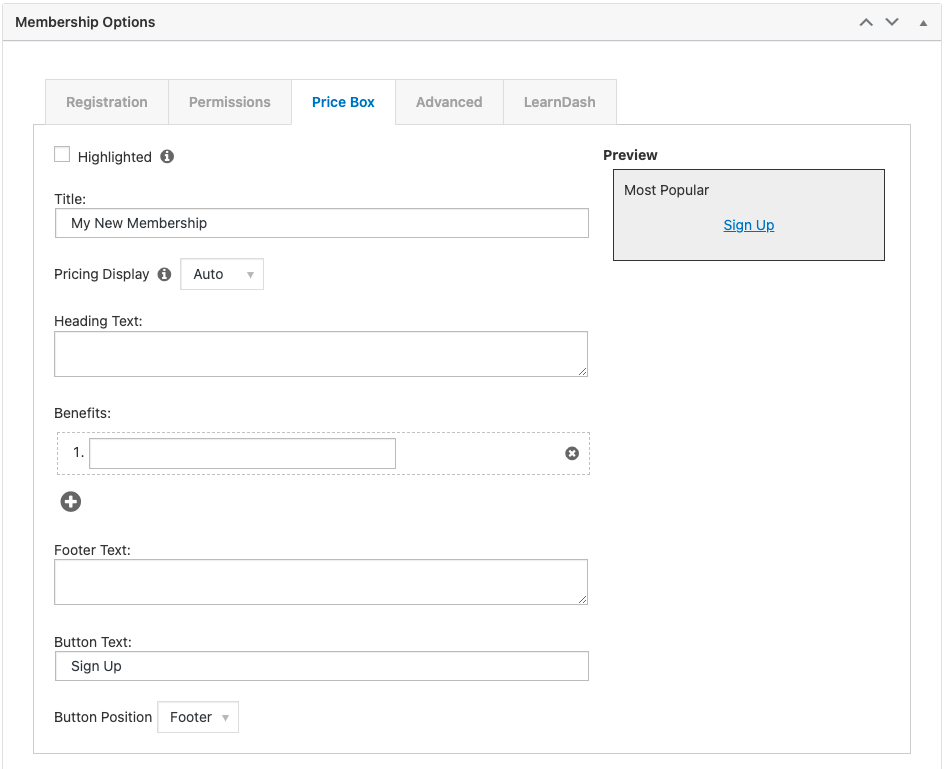Click into the Title input field

pos(321,223)
